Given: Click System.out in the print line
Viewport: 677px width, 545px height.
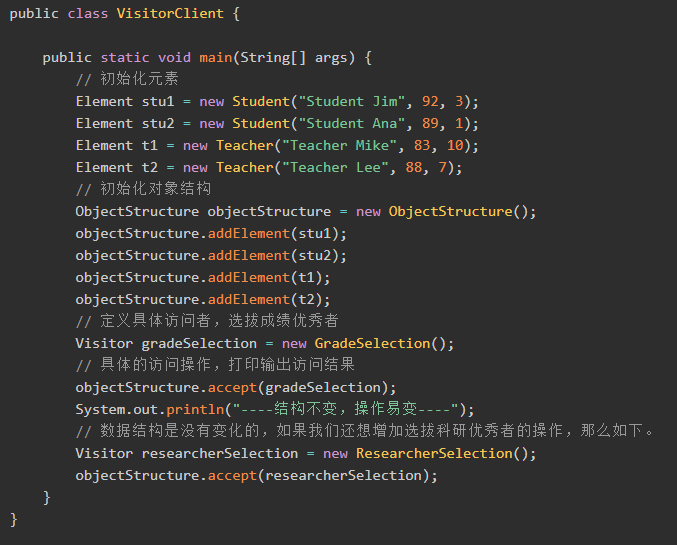Looking at the screenshot, I should [x=117, y=410].
